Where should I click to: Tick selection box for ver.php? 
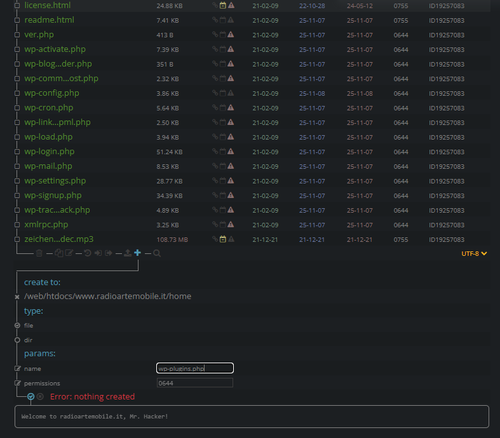[17, 35]
